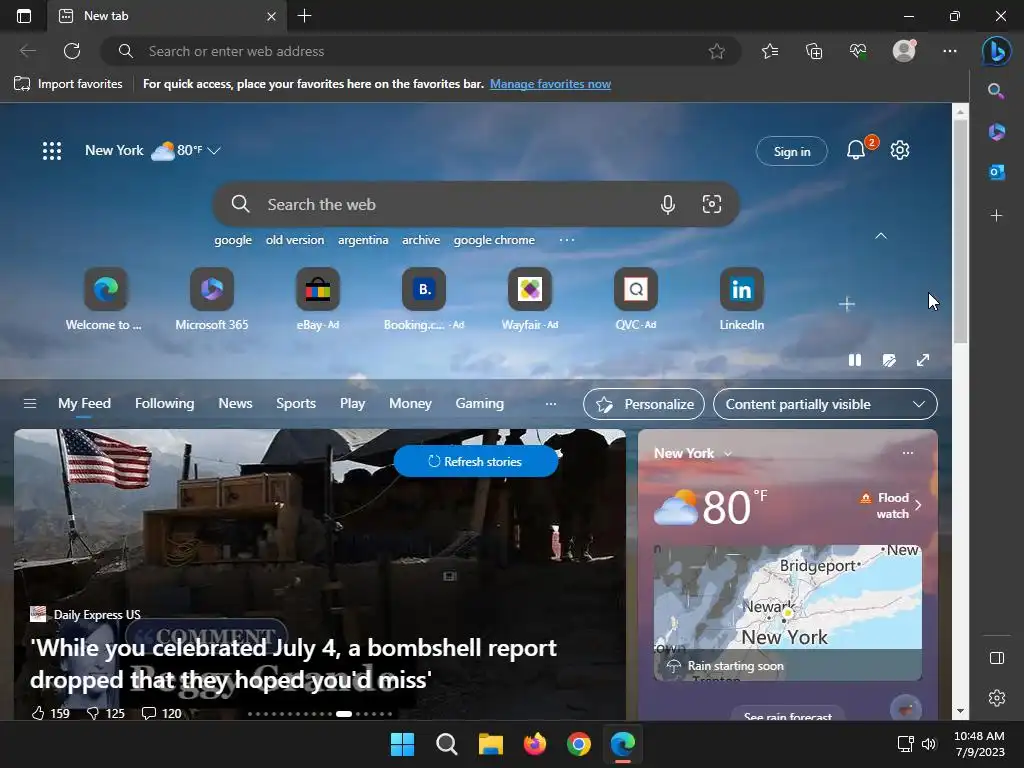Select the My Feed tab
Image resolution: width=1024 pixels, height=768 pixels.
84,404
